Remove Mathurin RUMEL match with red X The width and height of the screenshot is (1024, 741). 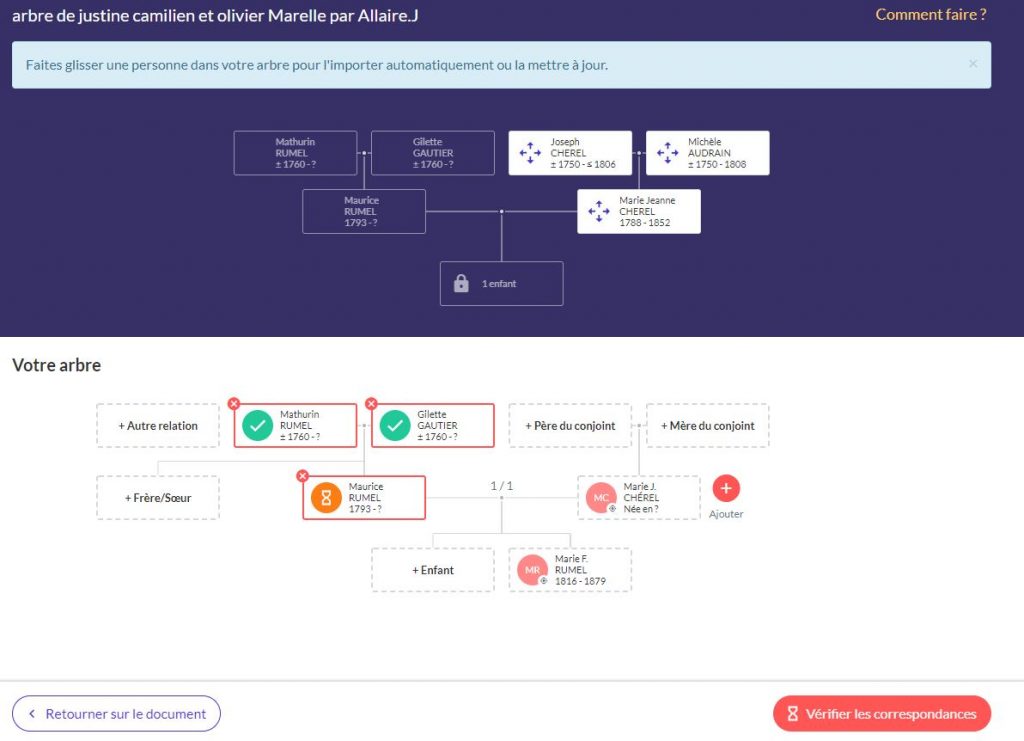(x=234, y=404)
